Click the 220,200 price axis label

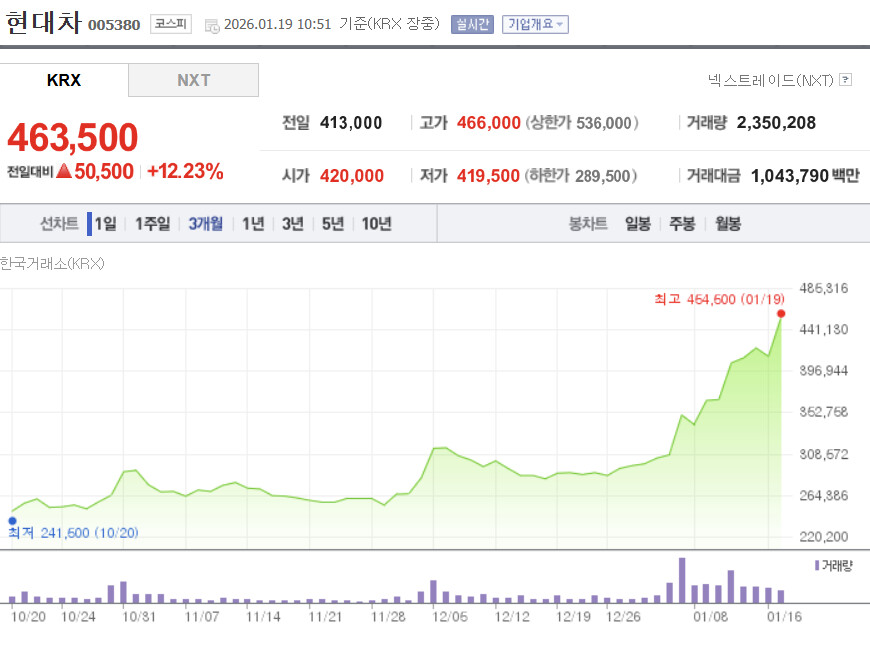tap(824, 536)
